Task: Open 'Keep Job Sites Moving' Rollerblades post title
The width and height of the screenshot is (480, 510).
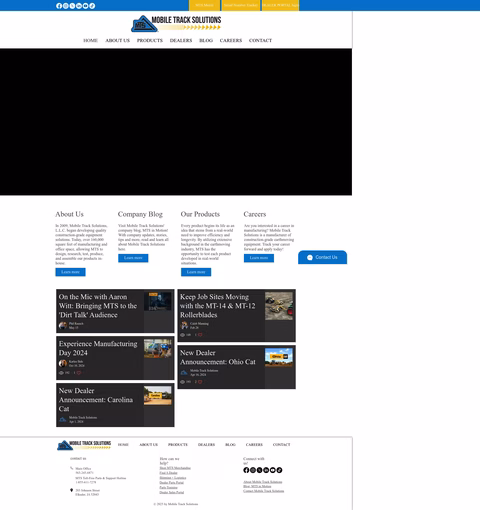Action: tap(218, 306)
